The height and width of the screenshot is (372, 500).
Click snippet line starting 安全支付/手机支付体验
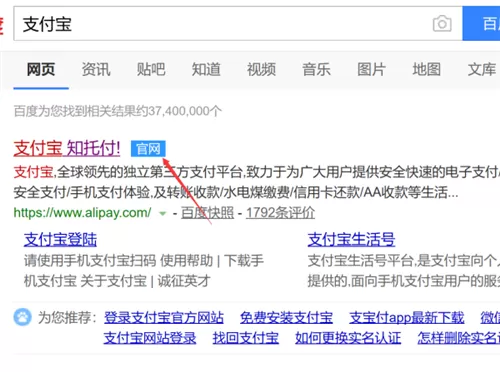coord(236,192)
